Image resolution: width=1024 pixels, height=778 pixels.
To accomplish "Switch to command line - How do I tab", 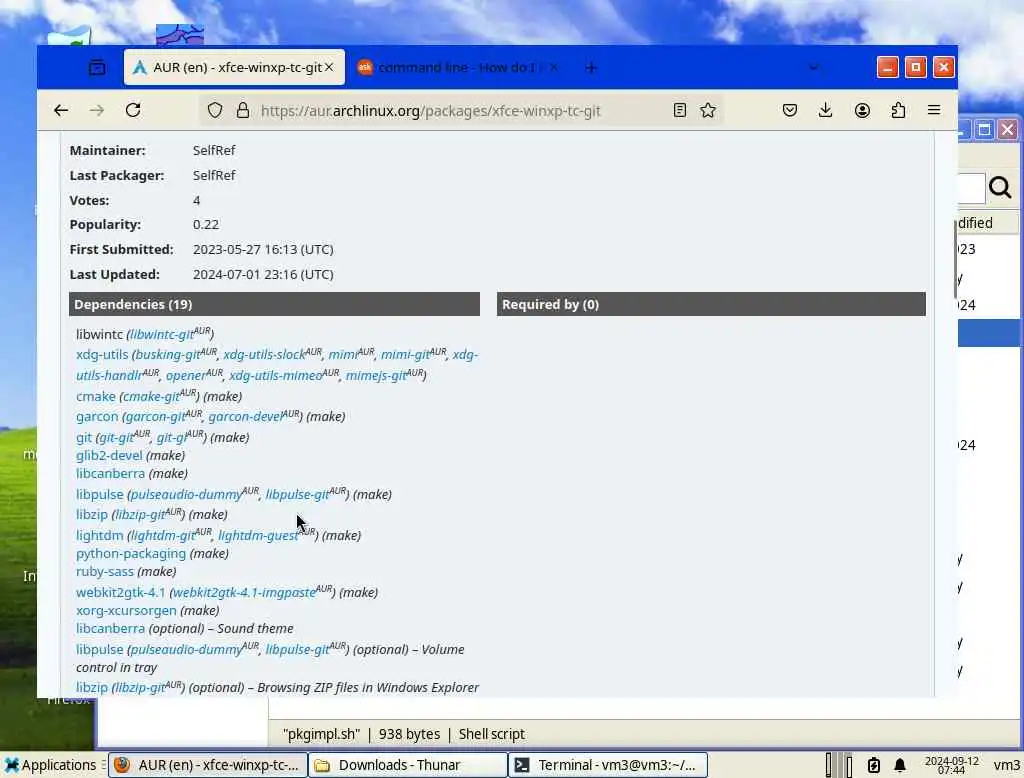I will click(457, 67).
